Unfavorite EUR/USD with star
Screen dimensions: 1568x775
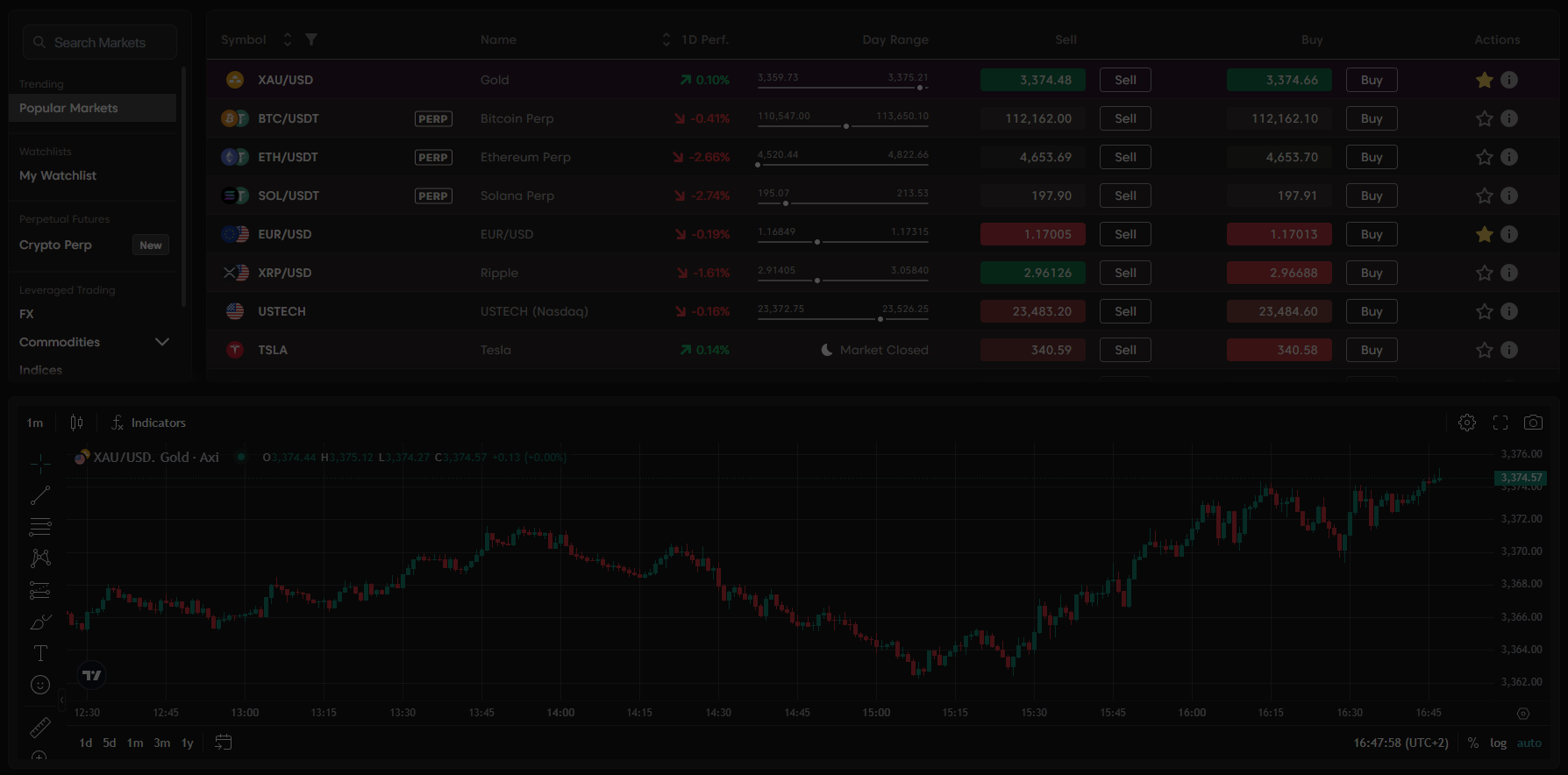coord(1484,234)
